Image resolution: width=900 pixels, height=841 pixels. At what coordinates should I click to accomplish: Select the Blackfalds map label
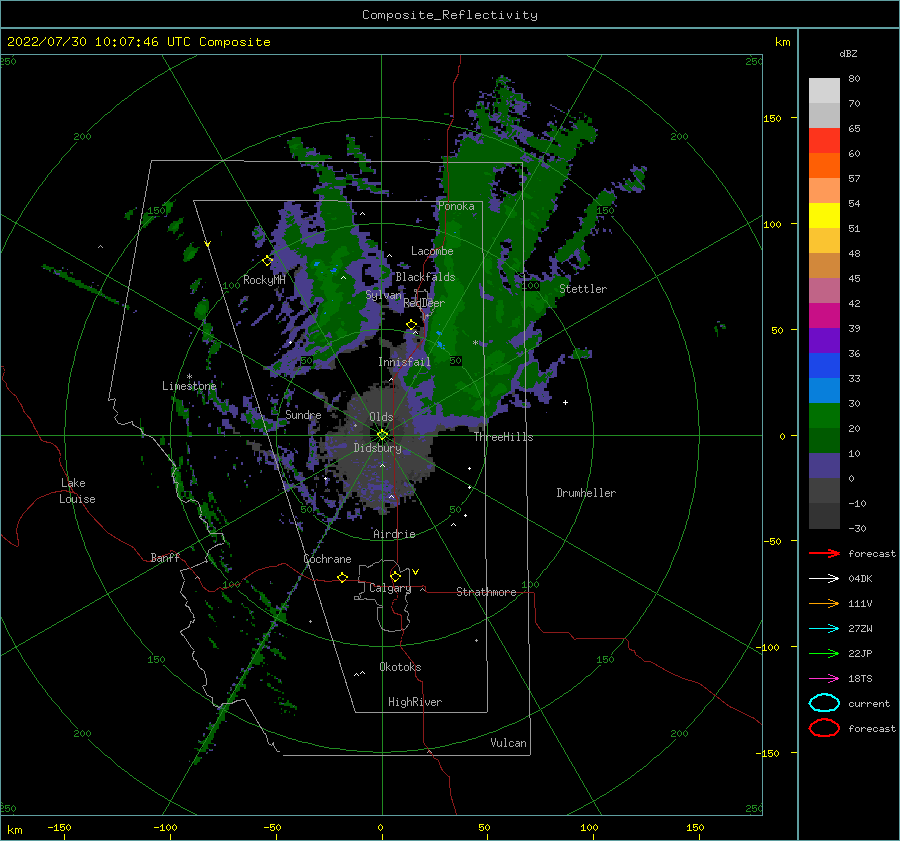click(425, 277)
